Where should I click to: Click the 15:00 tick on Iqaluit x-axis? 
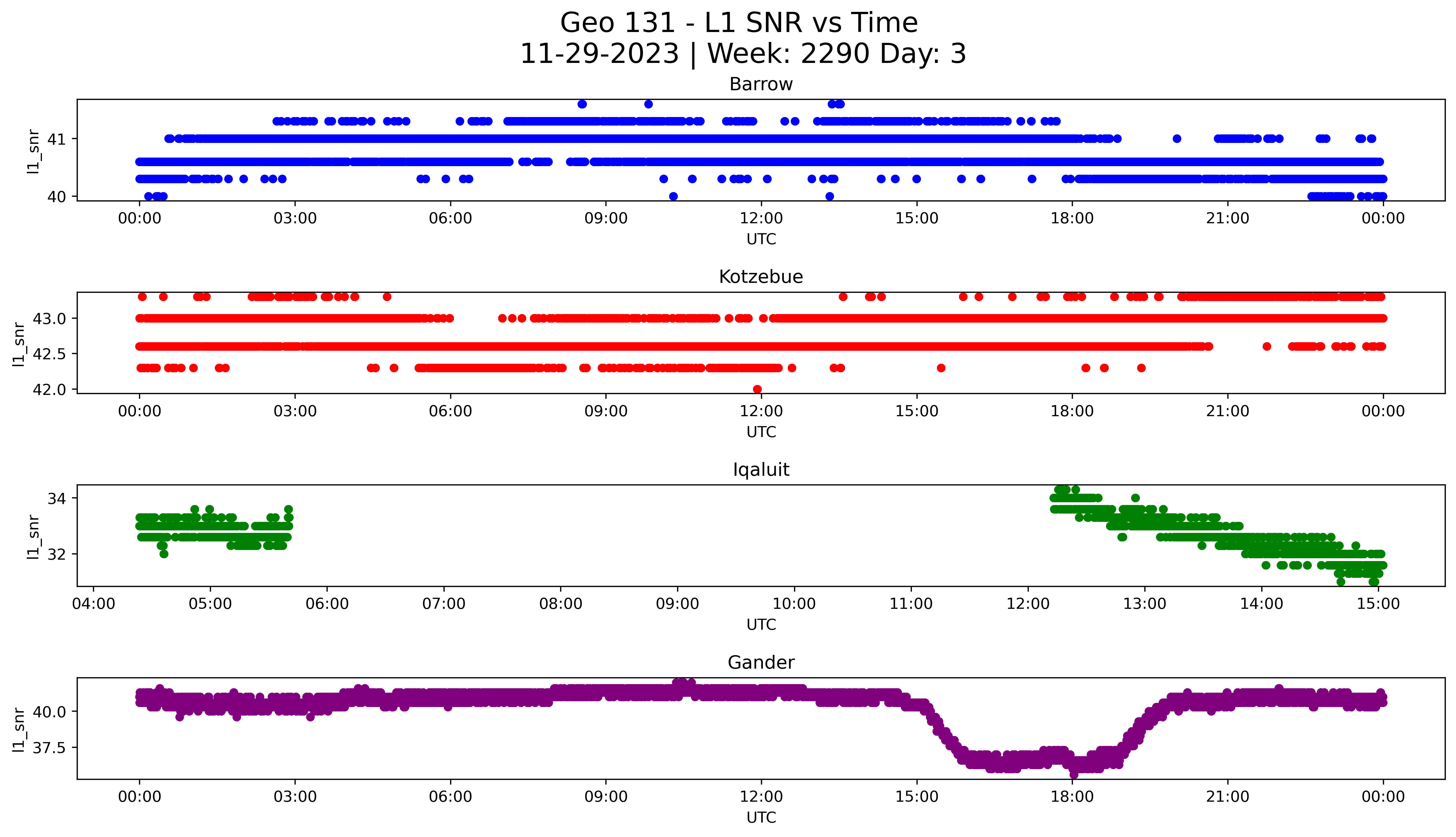click(x=1378, y=604)
